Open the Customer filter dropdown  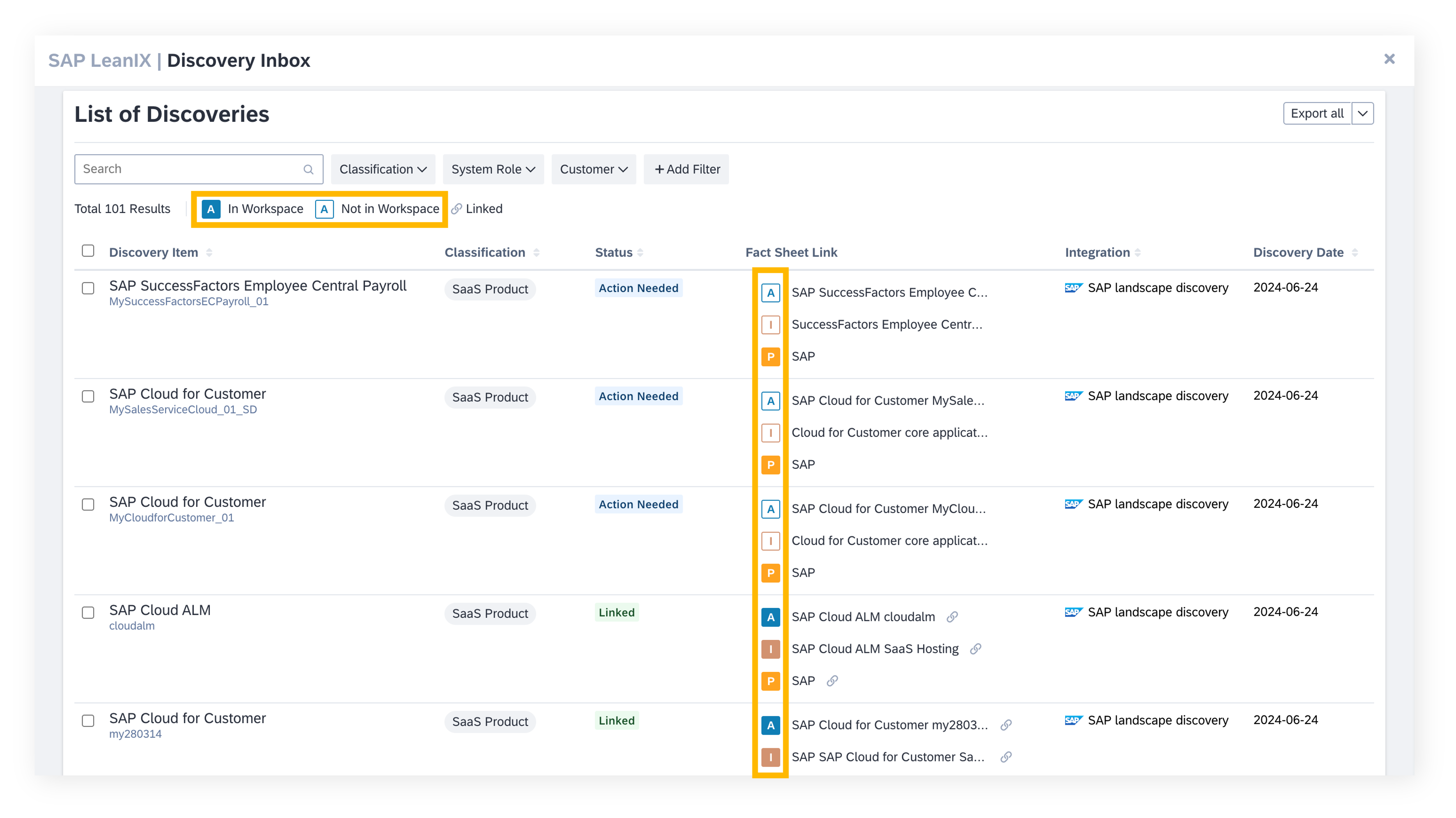[594, 169]
